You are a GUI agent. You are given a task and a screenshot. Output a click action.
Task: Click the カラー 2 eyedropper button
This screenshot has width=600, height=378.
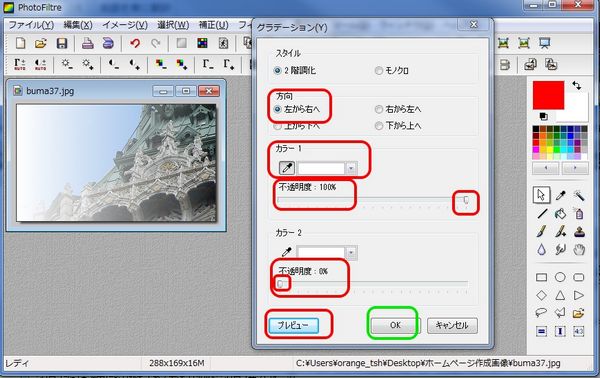coord(287,252)
